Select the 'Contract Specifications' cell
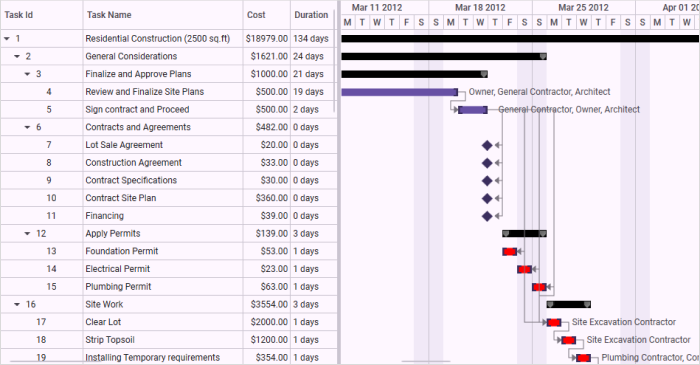700x365 pixels. click(163, 181)
